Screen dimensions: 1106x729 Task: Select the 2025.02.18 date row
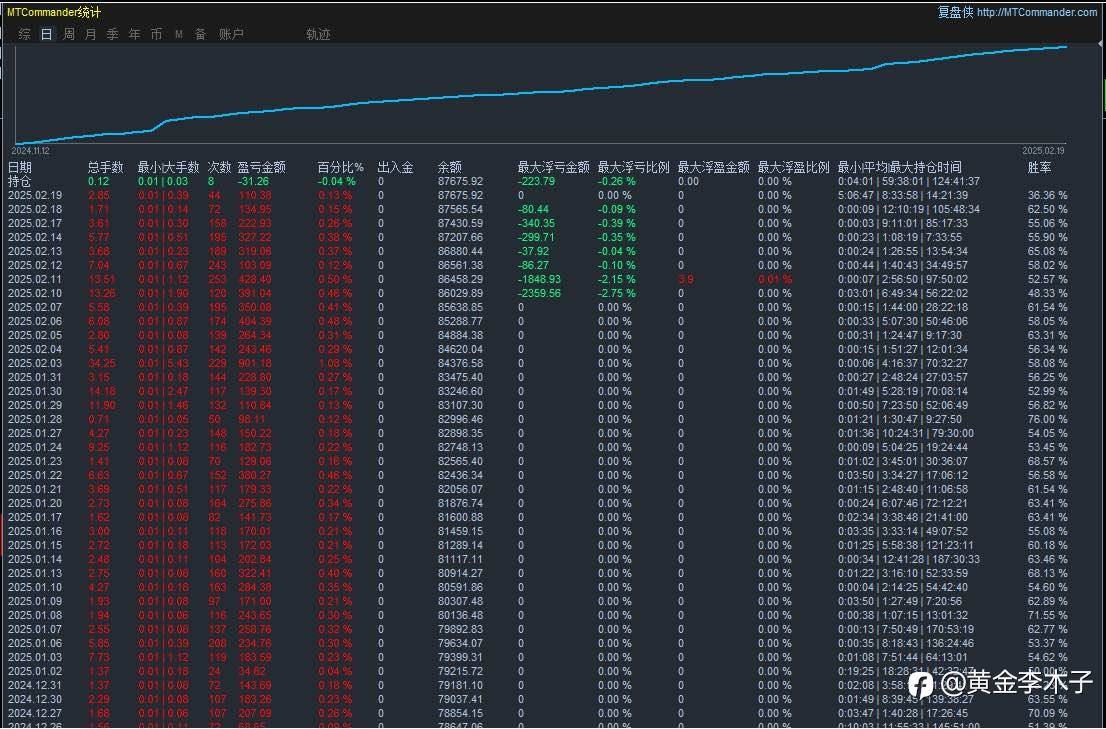click(x=35, y=209)
